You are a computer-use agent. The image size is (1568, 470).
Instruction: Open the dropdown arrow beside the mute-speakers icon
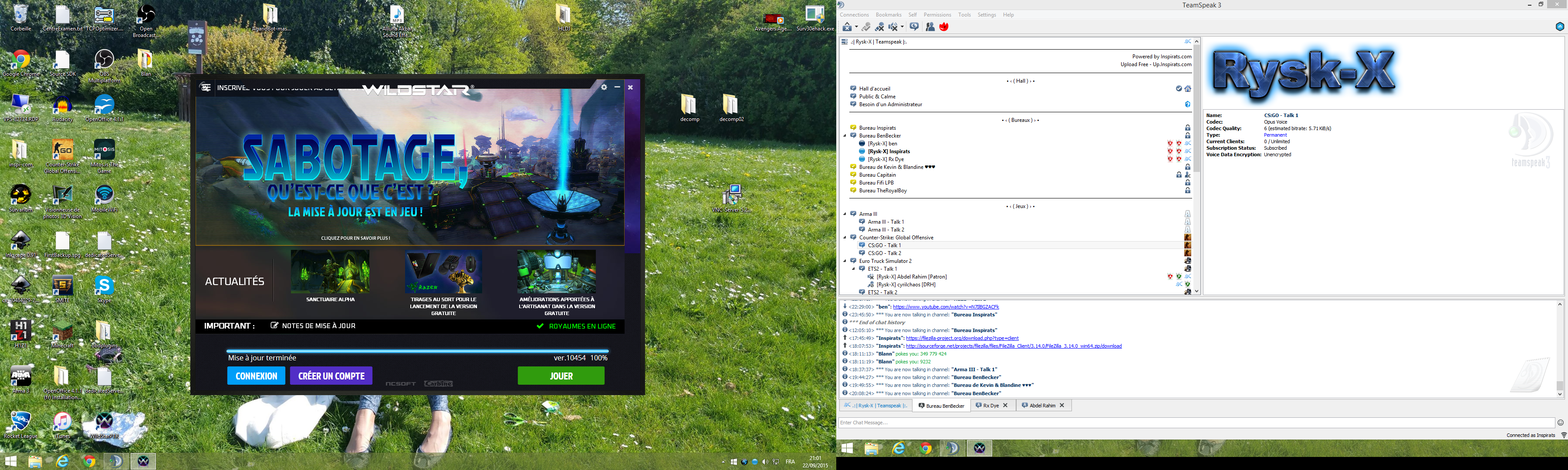[902, 27]
